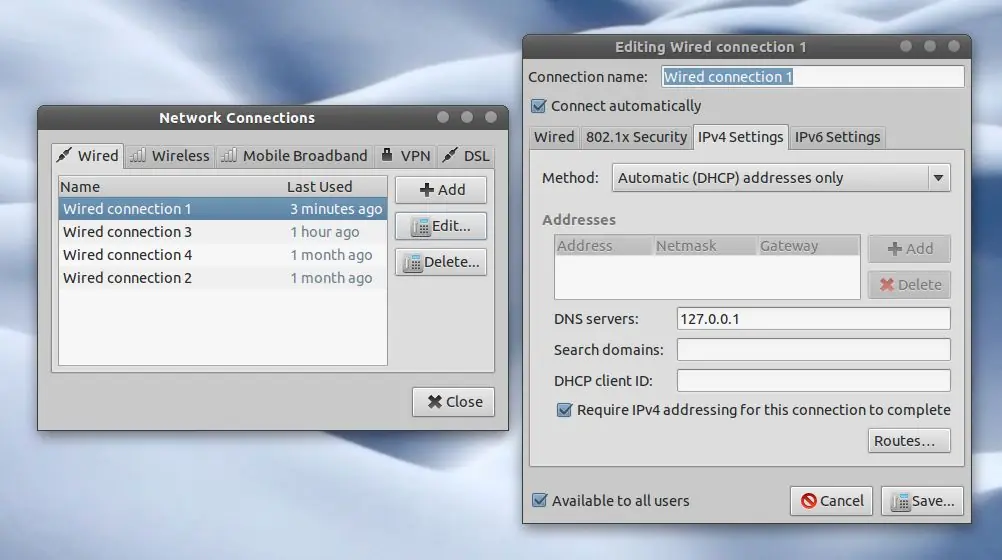Open the Wired tab in editing window
Screen dimensions: 1002x560
(553, 137)
